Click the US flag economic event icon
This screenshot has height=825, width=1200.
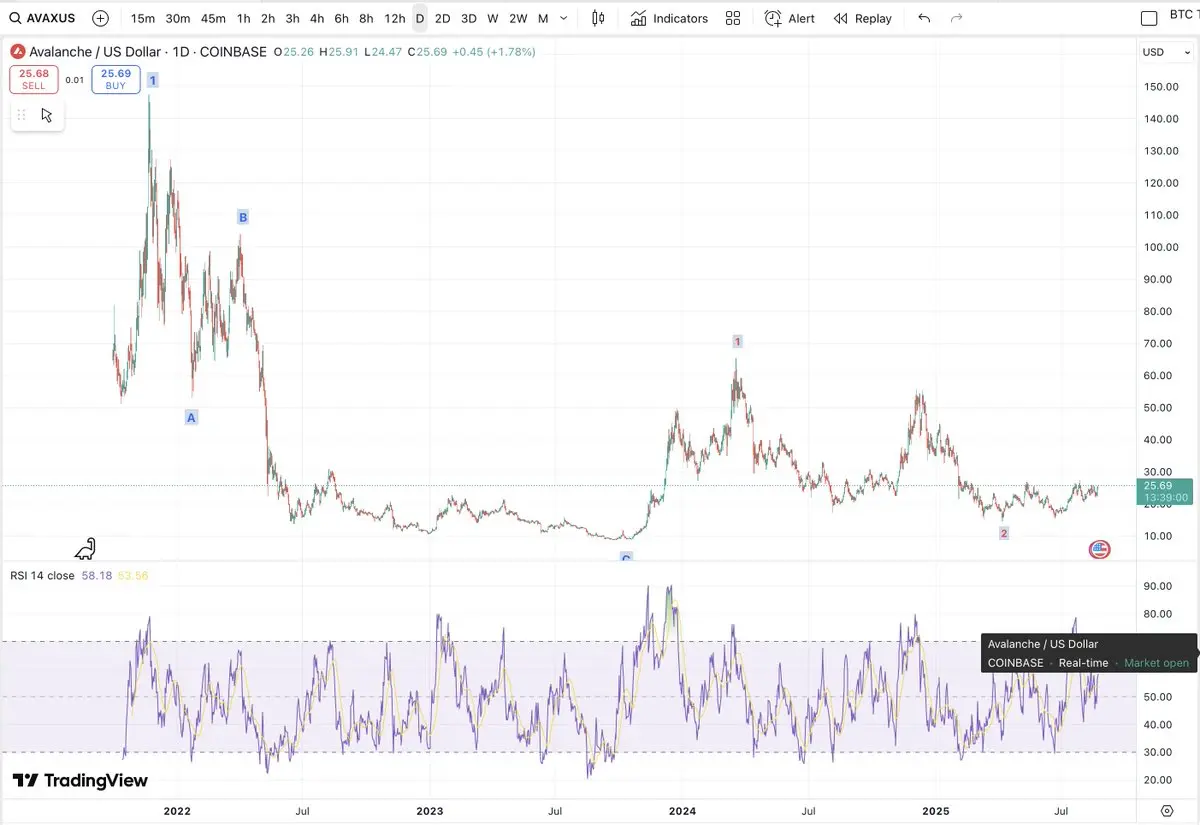(1099, 548)
